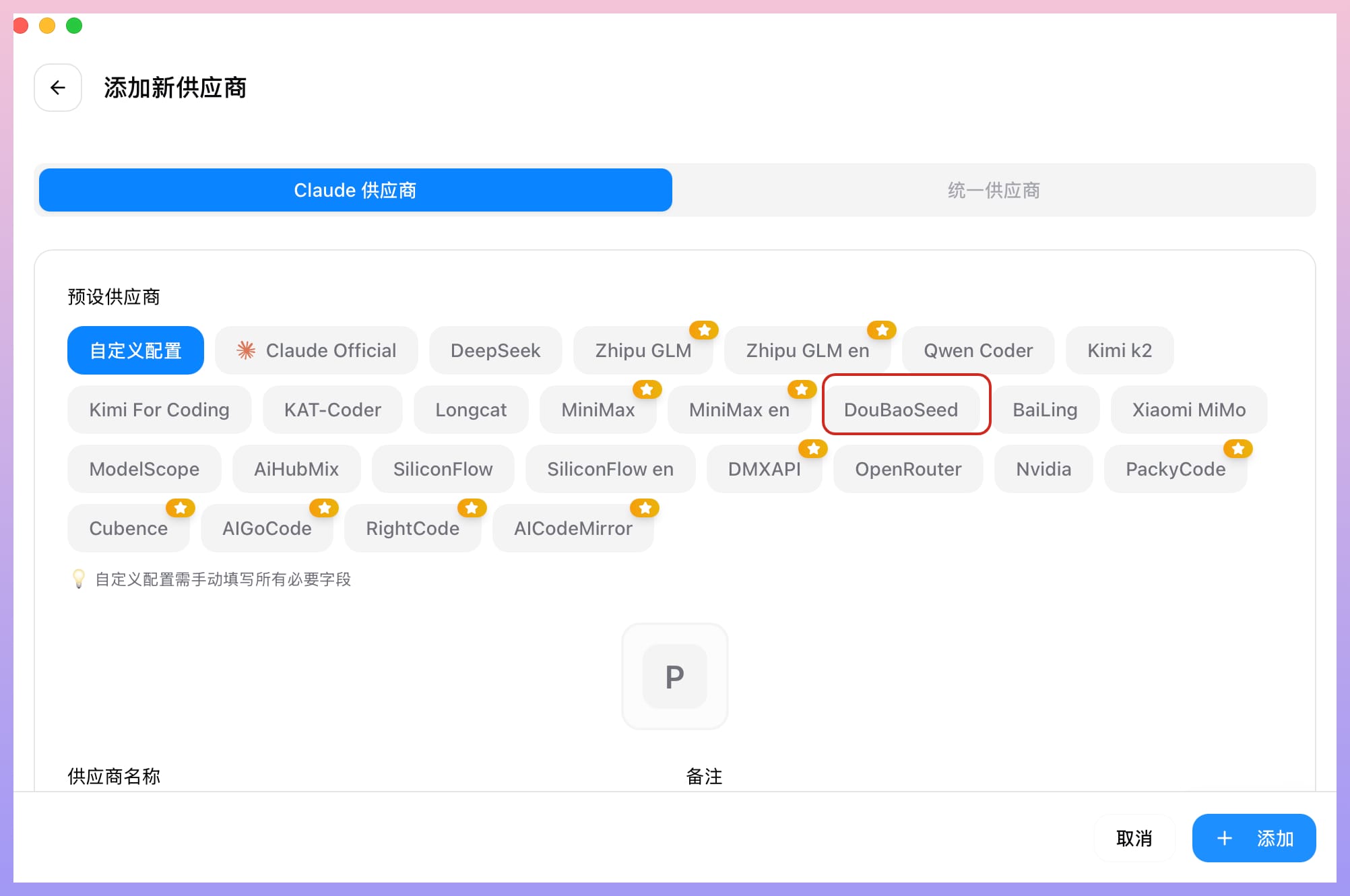The width and height of the screenshot is (1350, 896).
Task: Select the BaiLing preset
Action: [1045, 410]
